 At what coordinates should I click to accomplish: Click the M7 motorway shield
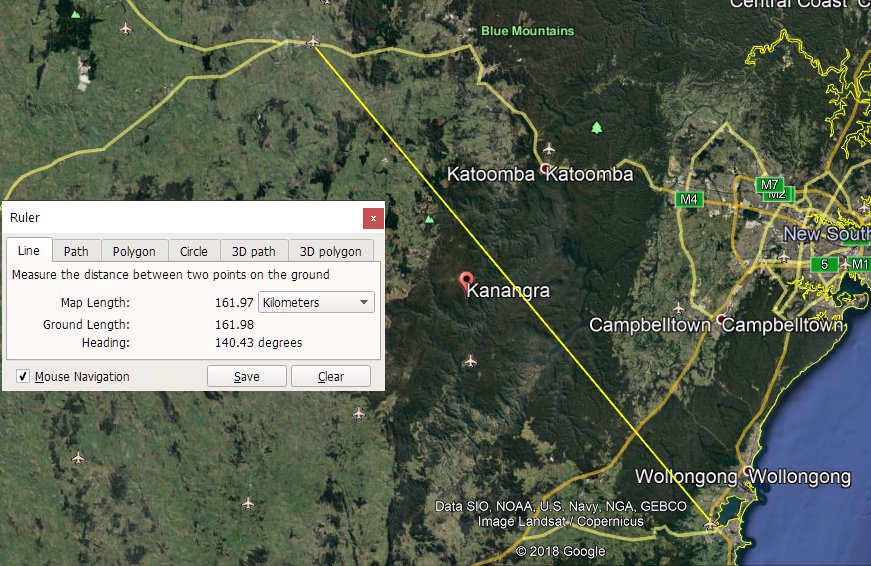tap(769, 184)
